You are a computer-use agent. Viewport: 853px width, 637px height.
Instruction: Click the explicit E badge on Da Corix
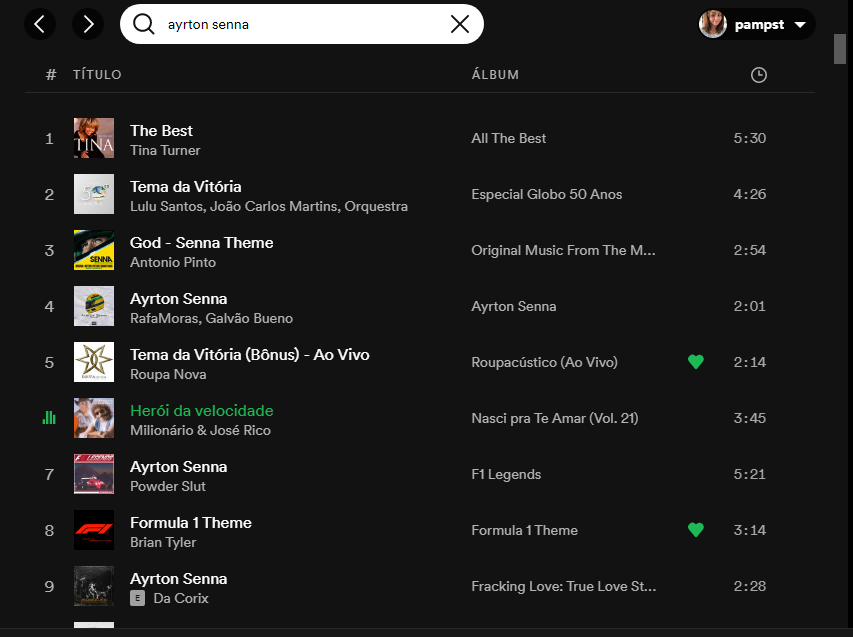point(138,598)
